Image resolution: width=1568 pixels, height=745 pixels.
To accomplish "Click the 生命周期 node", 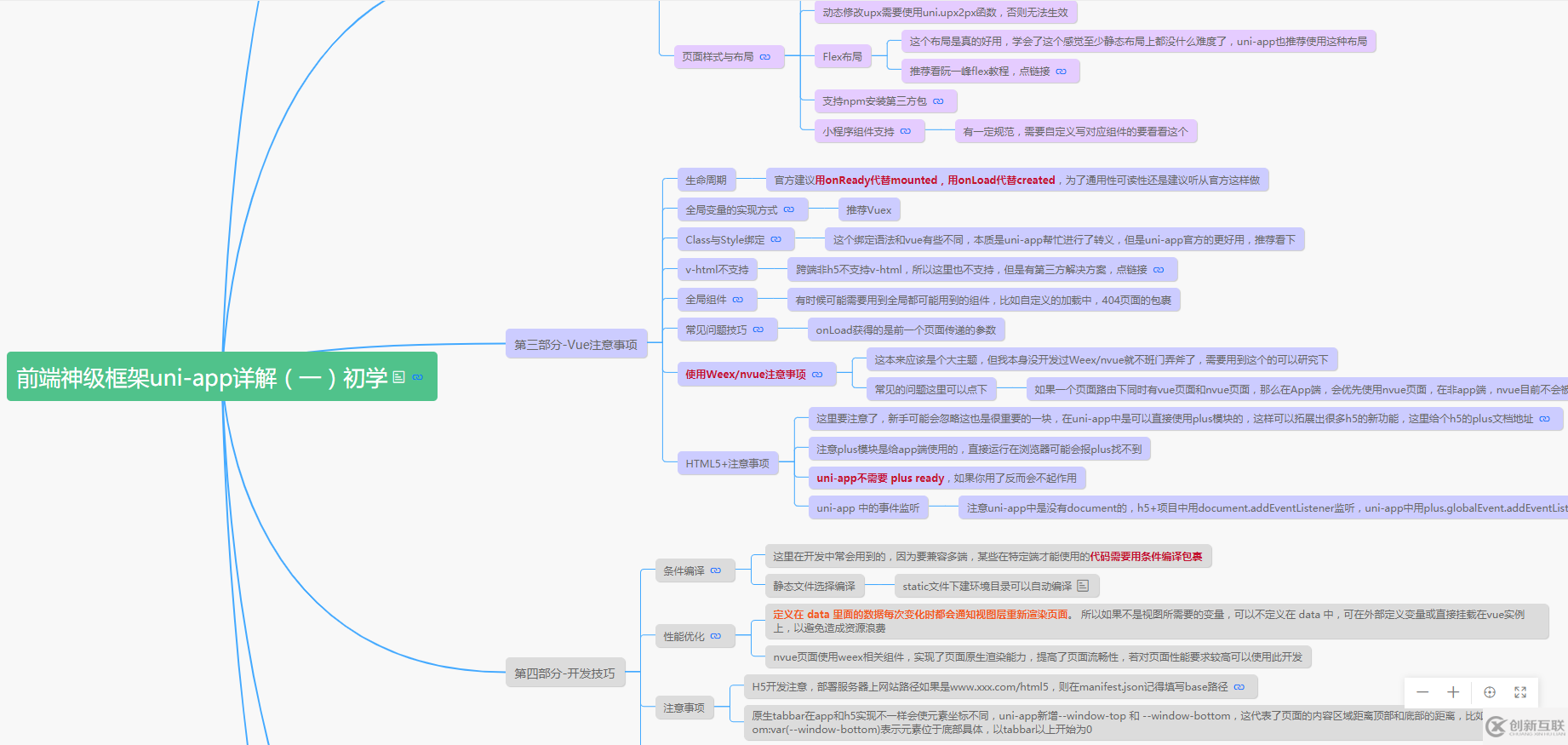I will pyautogui.click(x=706, y=181).
